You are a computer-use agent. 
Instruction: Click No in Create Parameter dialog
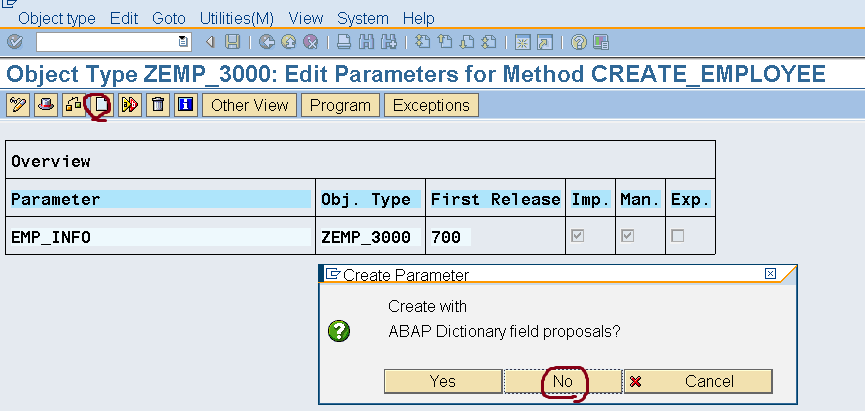pyautogui.click(x=563, y=381)
